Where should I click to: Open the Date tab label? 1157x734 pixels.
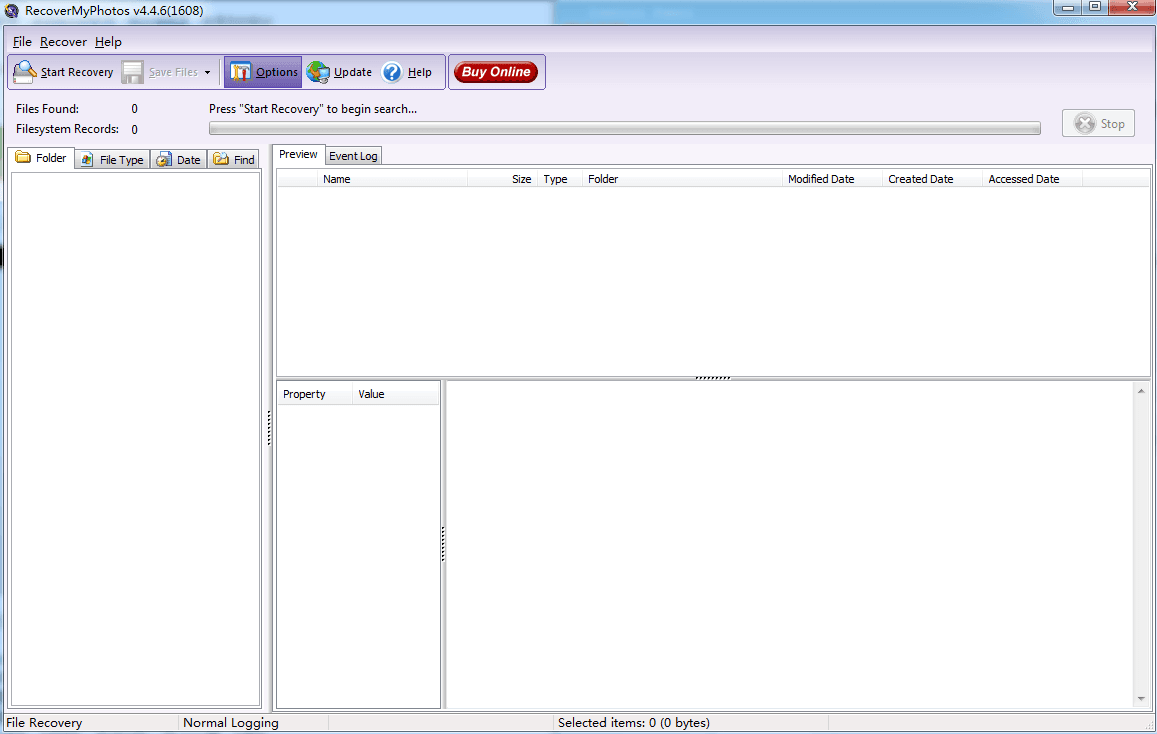[188, 160]
